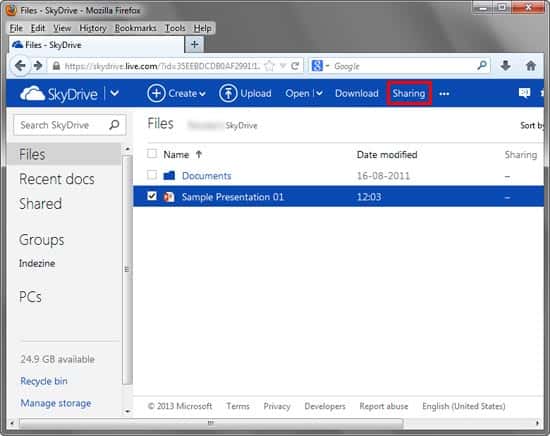Open PCs in the sidebar
This screenshot has width=550, height=436.
pyautogui.click(x=30, y=297)
